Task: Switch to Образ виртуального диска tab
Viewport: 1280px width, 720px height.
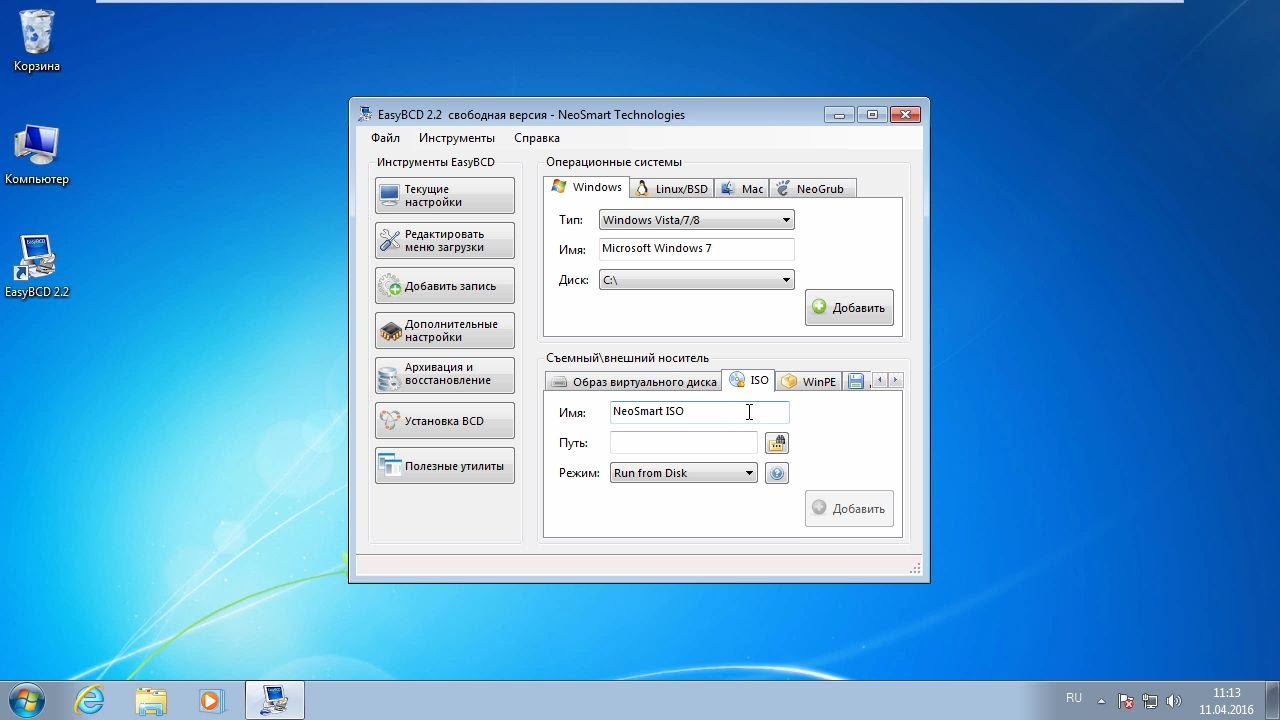Action: pos(633,382)
